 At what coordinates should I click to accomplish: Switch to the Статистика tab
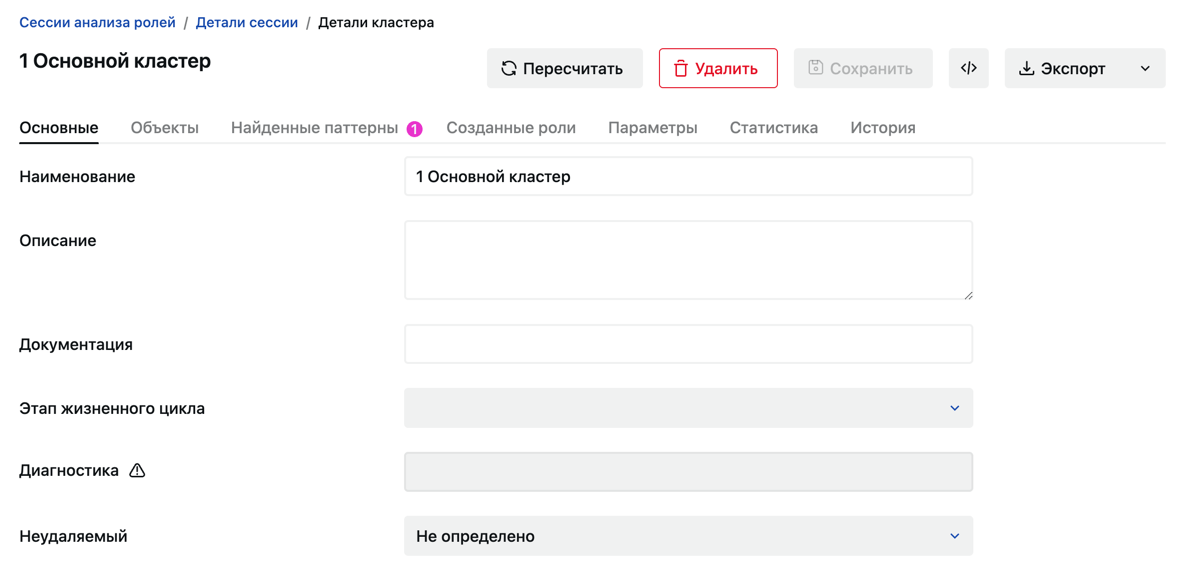click(774, 128)
